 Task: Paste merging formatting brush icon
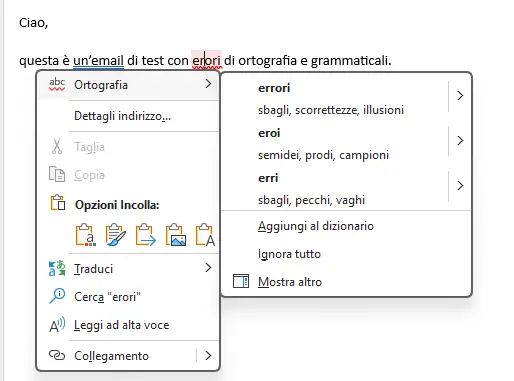(116, 235)
